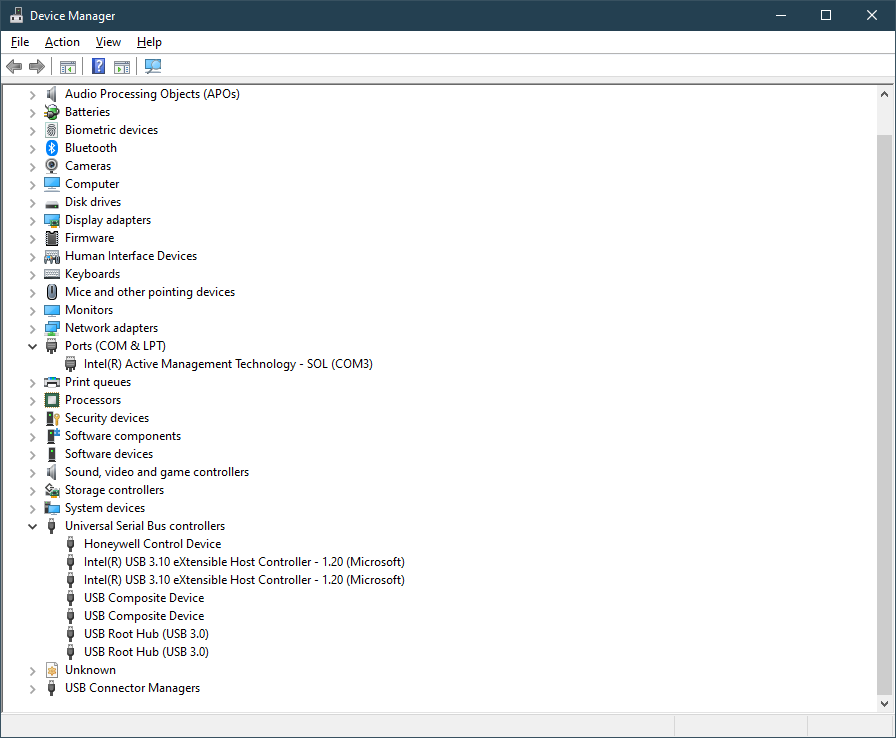The width and height of the screenshot is (896, 738).
Task: Click the Forward arrow toolbar icon
Action: [x=37, y=67]
